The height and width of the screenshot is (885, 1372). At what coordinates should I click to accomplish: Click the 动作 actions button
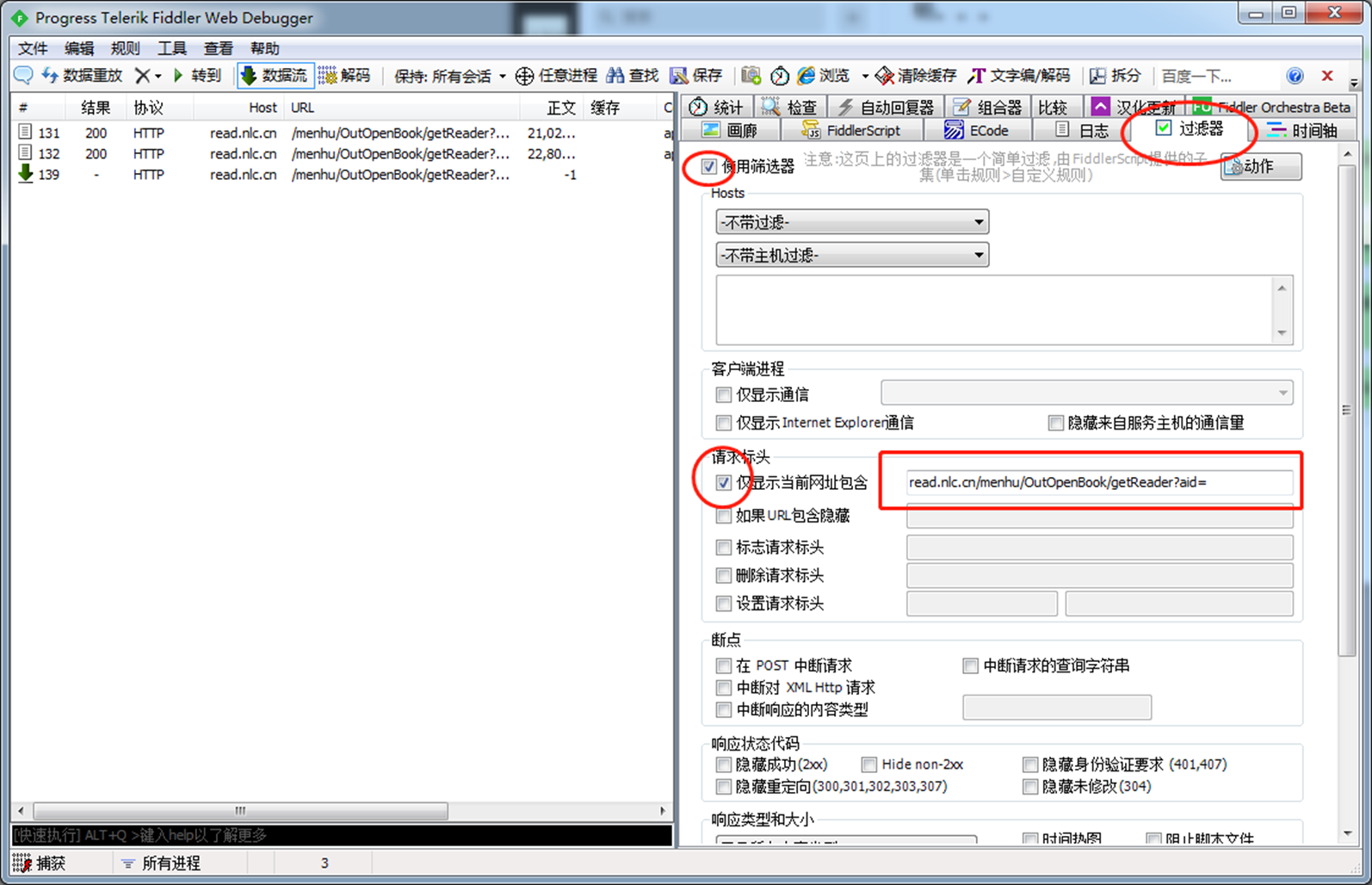click(1261, 166)
